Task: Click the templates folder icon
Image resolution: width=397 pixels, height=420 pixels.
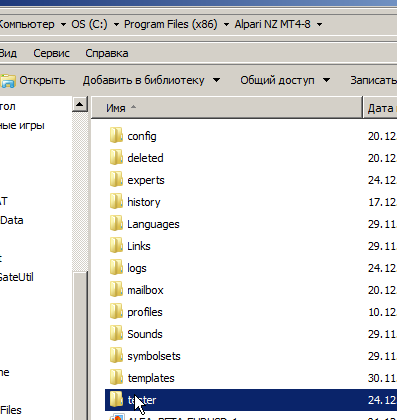Action: [116, 378]
